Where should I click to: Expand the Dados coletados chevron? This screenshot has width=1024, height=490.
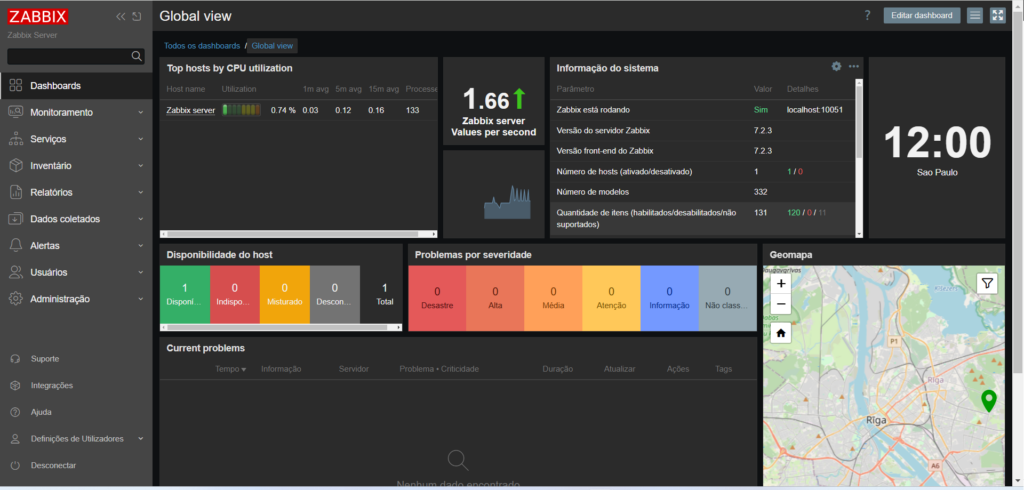(140, 219)
